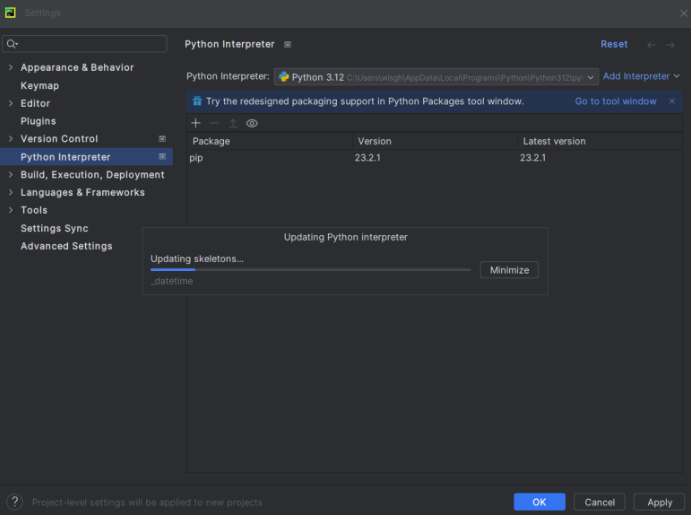
Task: Select Plugins in the settings tree
Action: tap(38, 121)
